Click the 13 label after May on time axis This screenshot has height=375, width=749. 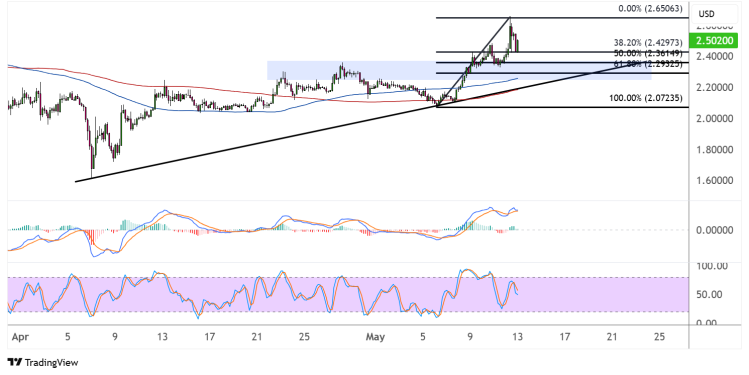click(517, 337)
